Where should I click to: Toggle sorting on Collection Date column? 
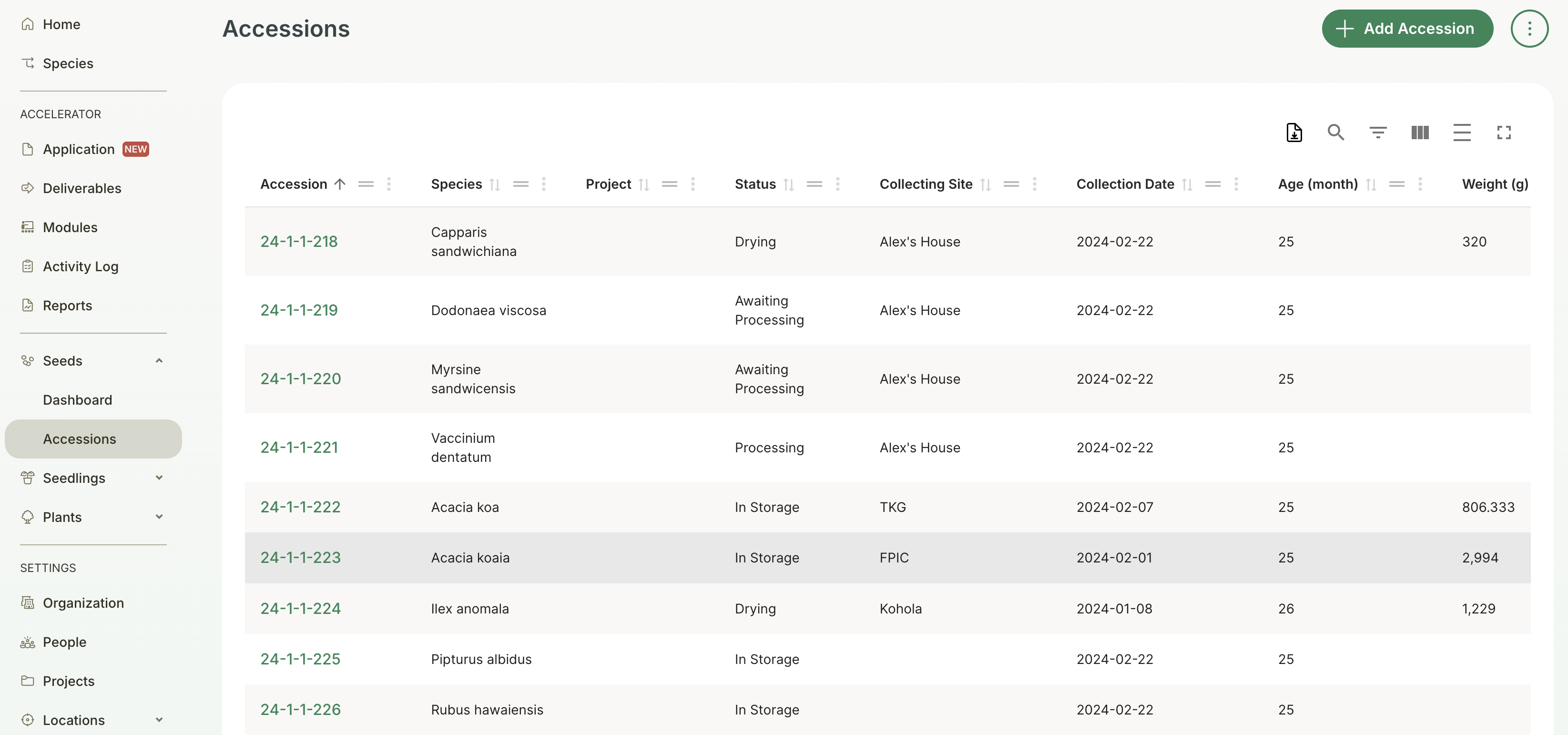tap(1186, 184)
